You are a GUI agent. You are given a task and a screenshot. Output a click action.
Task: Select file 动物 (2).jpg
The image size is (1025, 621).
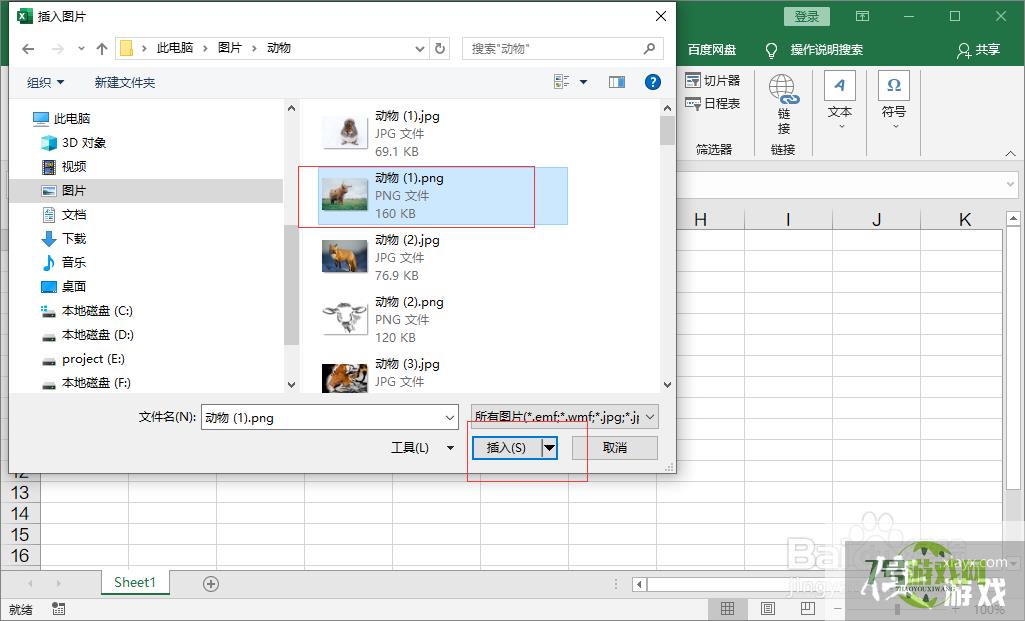click(443, 258)
